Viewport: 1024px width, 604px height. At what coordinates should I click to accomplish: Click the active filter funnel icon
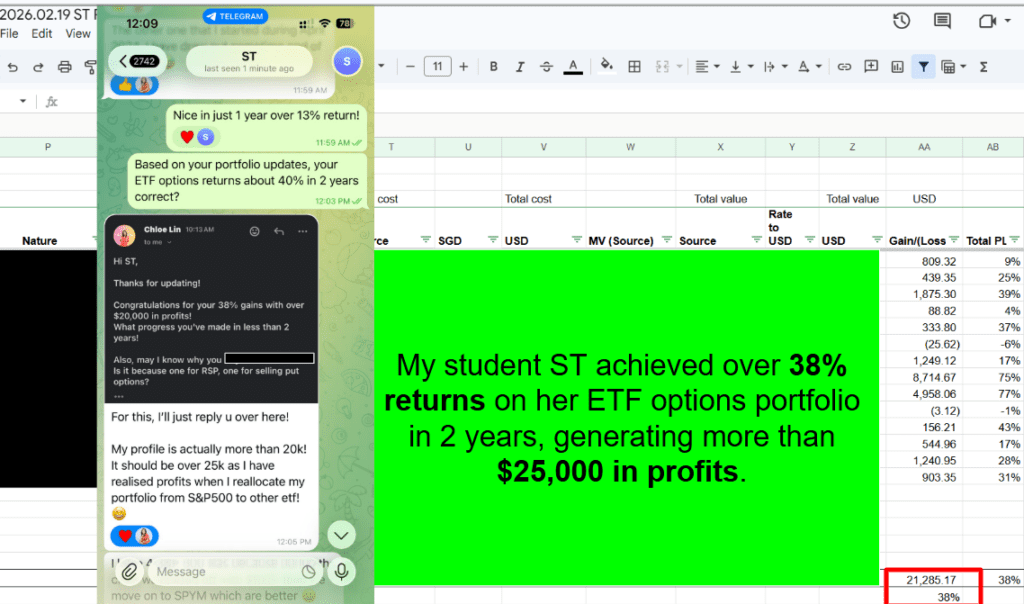tap(923, 67)
